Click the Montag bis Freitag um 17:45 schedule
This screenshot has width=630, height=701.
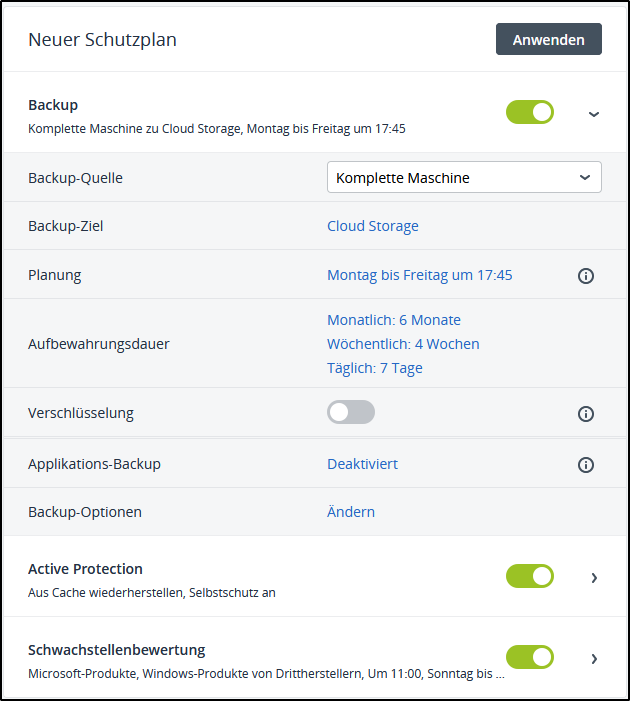420,275
